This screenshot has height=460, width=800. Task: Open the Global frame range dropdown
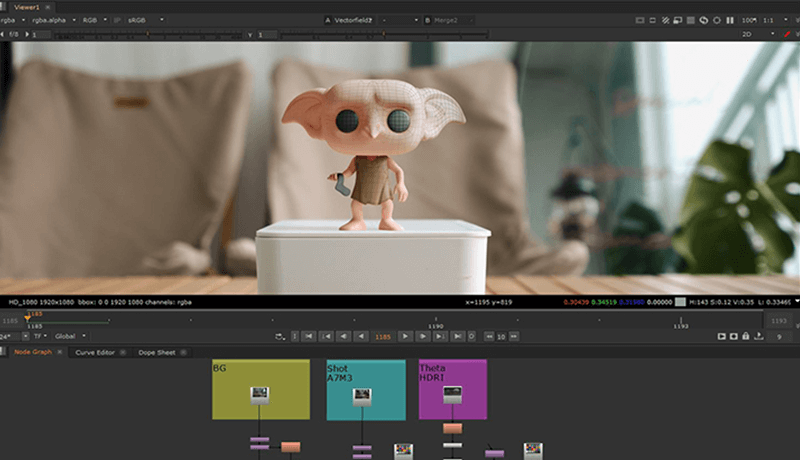coord(70,336)
